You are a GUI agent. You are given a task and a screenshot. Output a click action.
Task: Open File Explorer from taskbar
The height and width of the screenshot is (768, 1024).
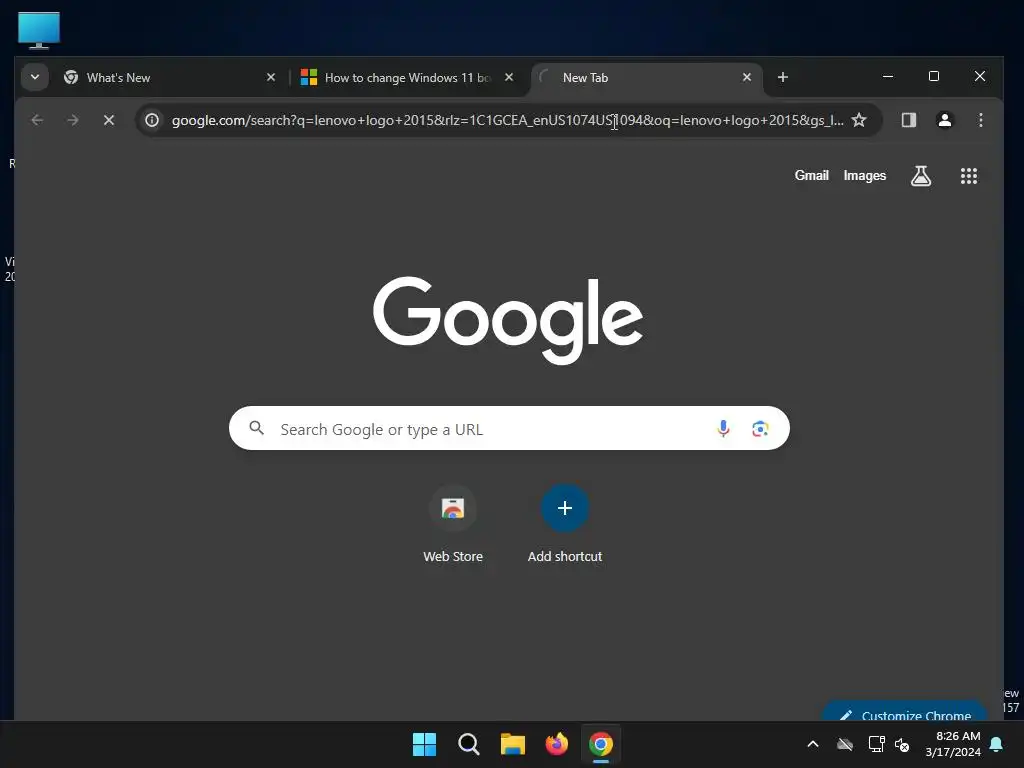coord(513,744)
